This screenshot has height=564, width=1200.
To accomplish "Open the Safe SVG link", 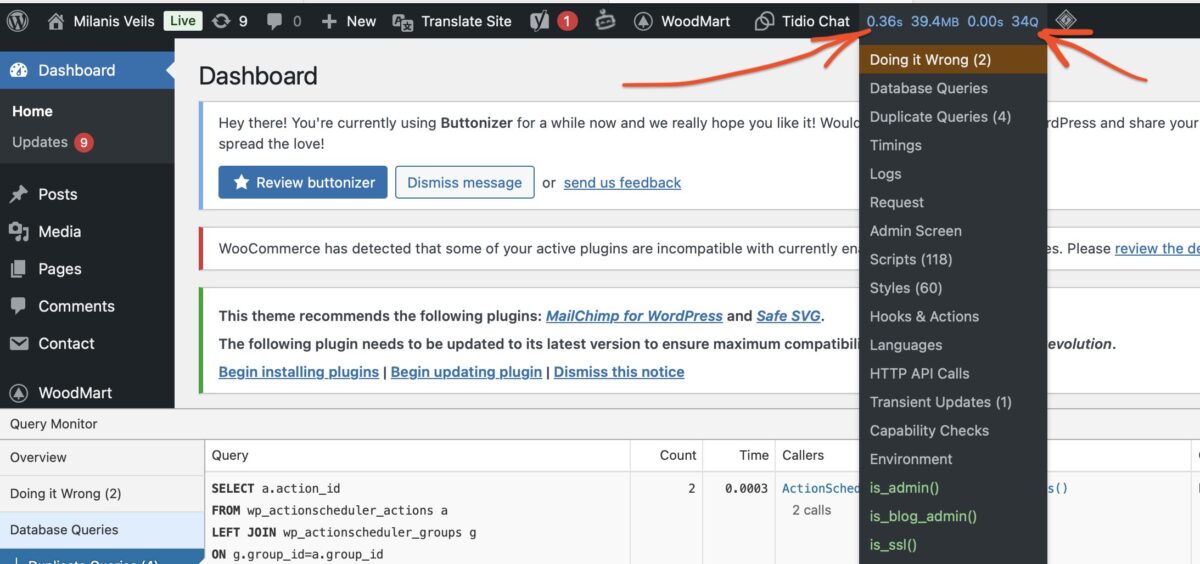I will point(788,315).
